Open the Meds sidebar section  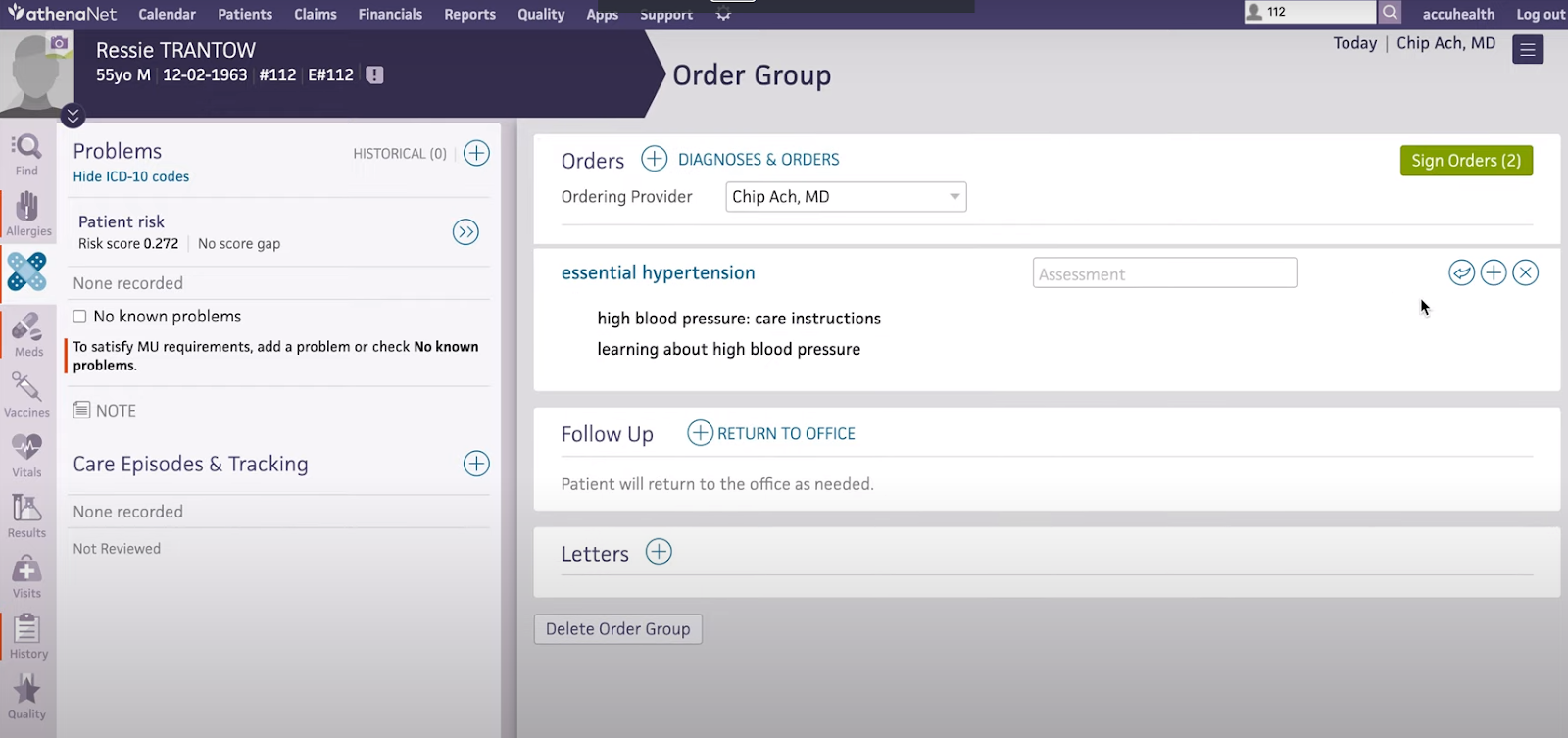(x=27, y=334)
